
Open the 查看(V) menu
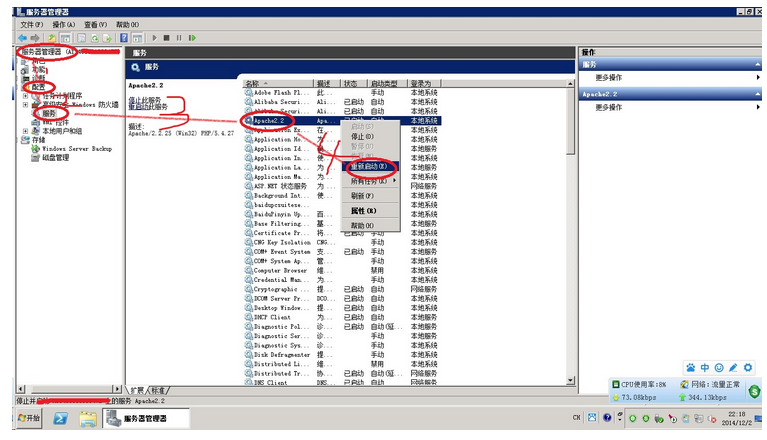(95, 24)
